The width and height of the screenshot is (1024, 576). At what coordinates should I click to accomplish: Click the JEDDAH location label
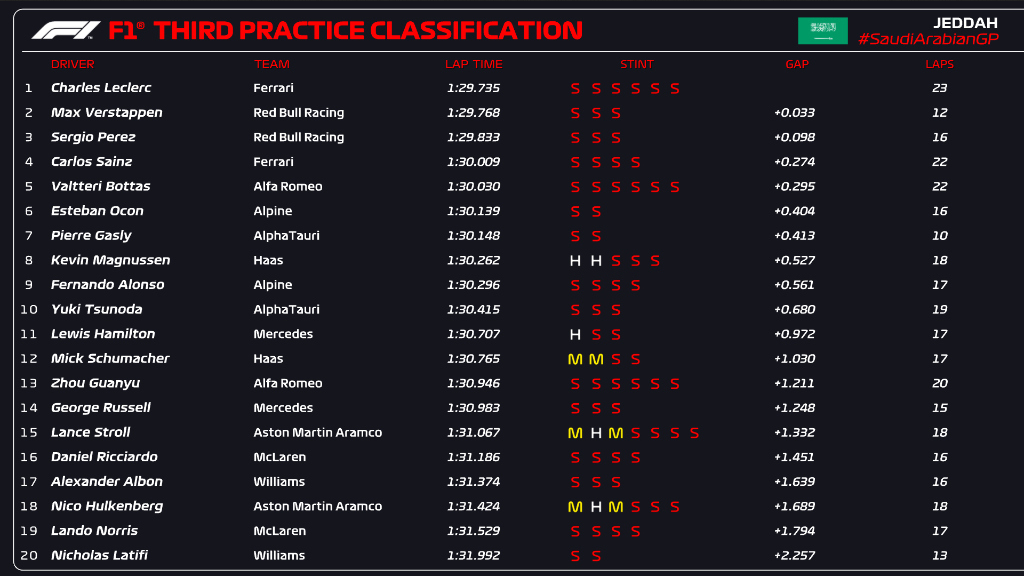pos(965,23)
